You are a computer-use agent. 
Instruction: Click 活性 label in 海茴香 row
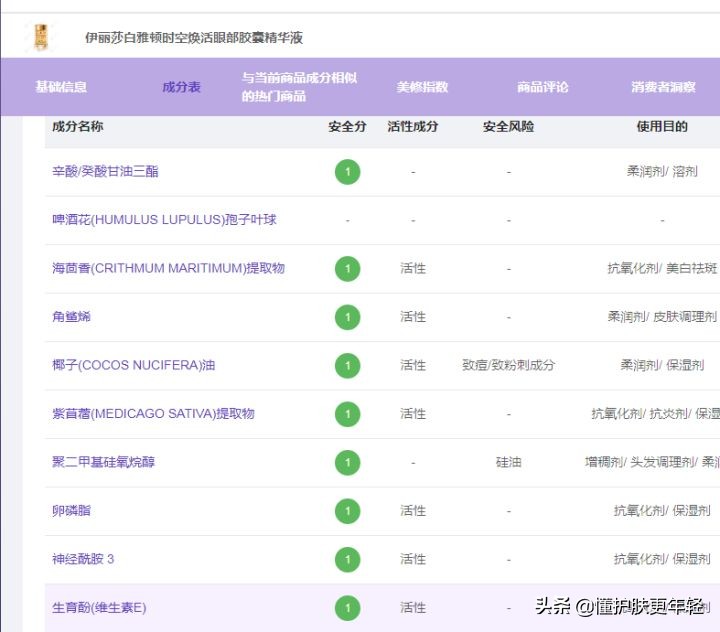[413, 268]
